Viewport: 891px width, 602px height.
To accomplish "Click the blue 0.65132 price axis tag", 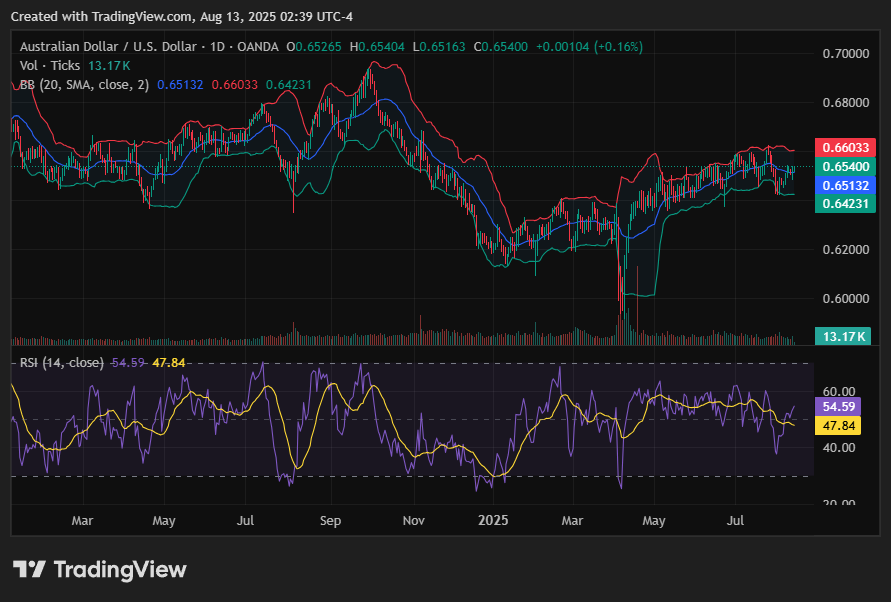I will pyautogui.click(x=846, y=185).
